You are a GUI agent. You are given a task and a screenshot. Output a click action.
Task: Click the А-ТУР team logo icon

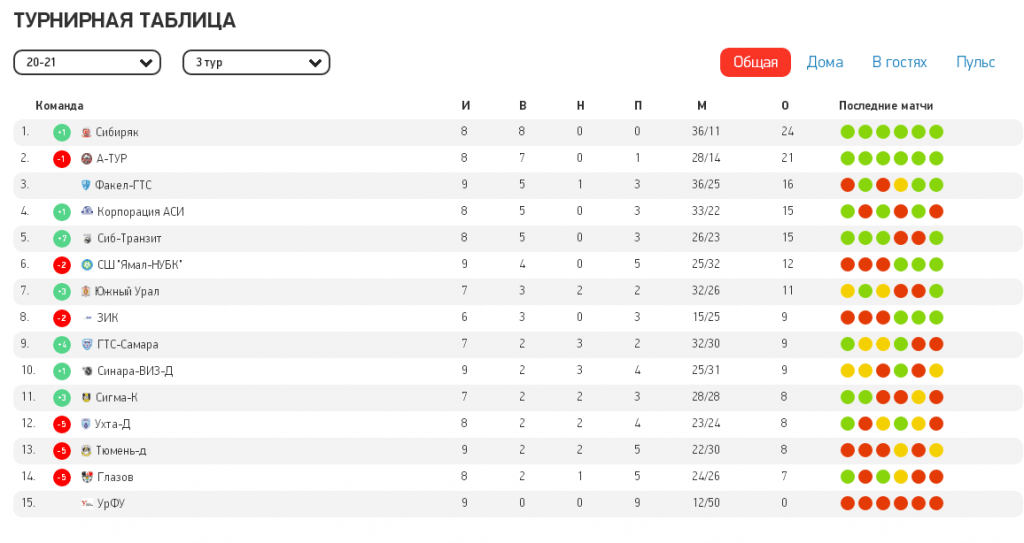(x=86, y=159)
